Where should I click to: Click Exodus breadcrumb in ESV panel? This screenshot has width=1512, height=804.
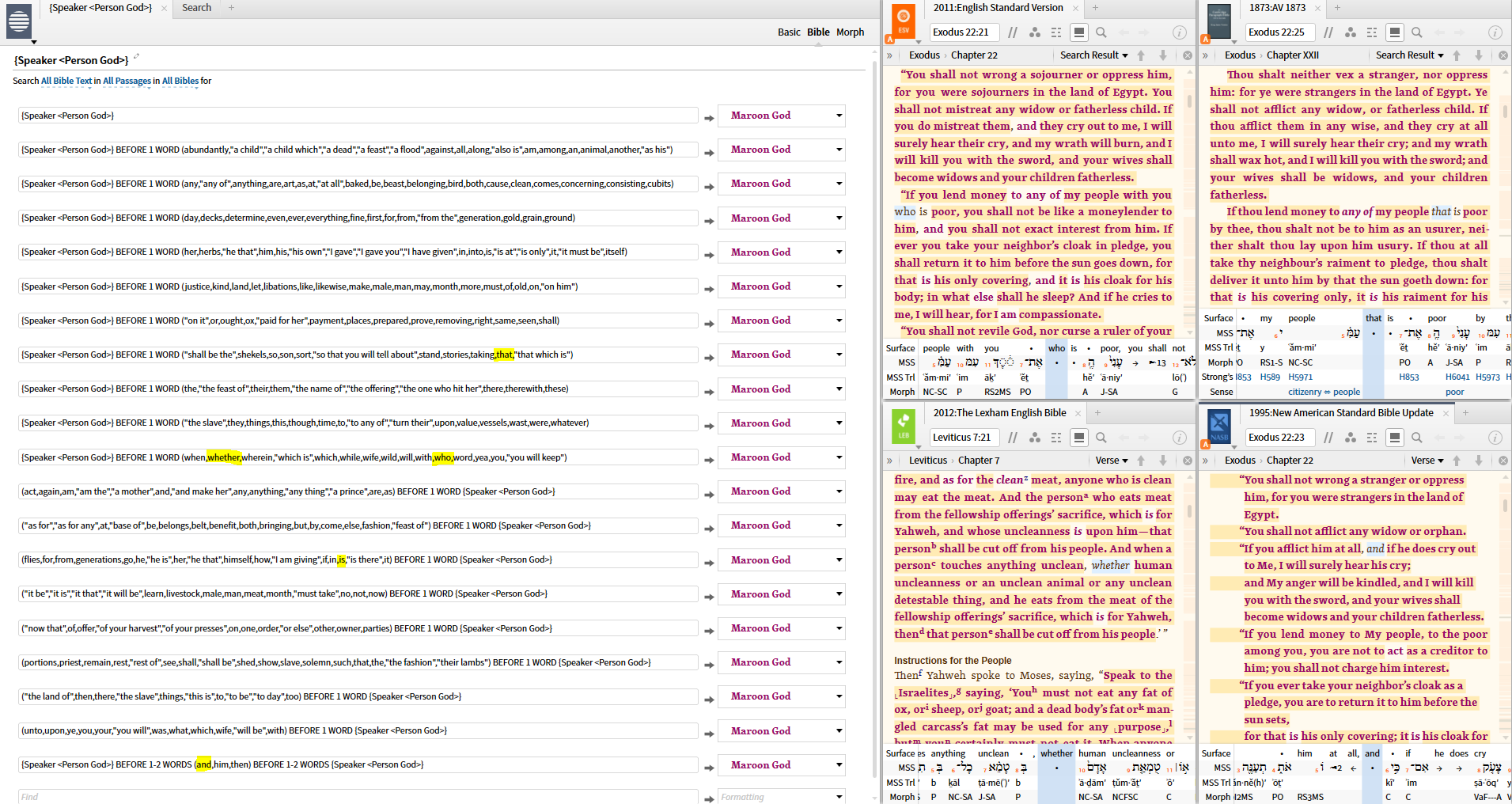click(x=924, y=55)
